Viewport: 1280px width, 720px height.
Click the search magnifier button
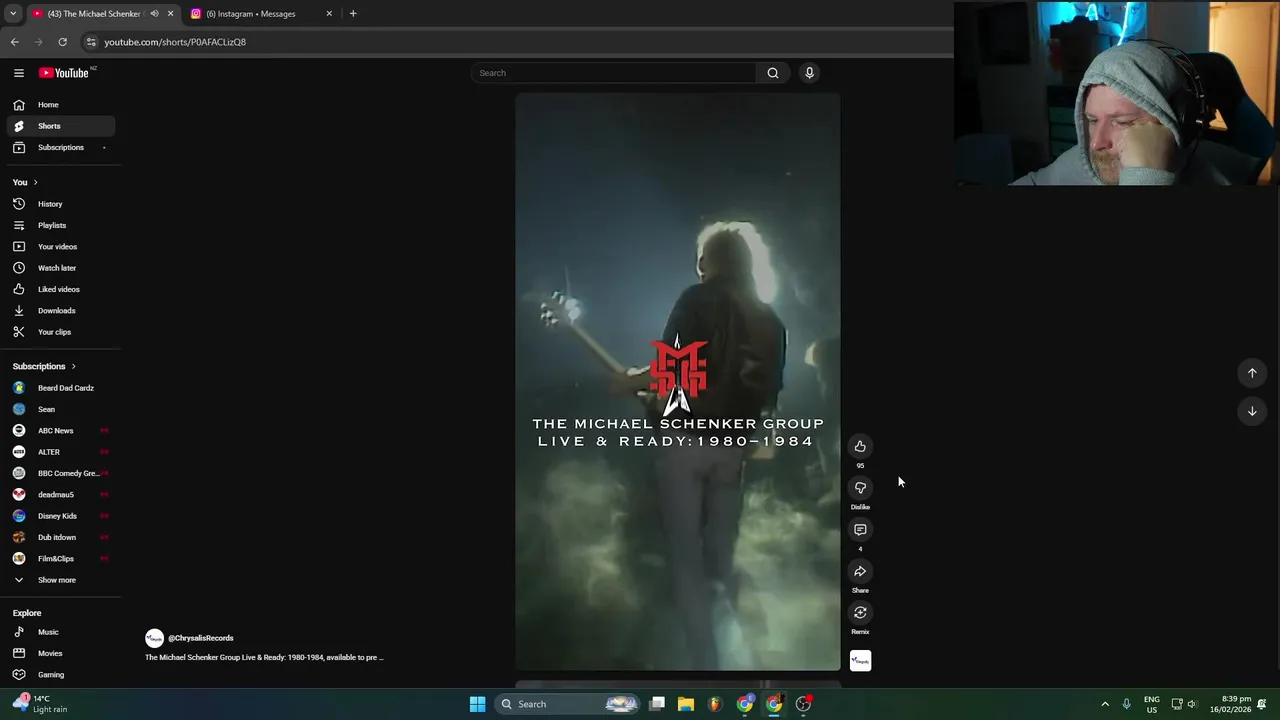pos(773,73)
